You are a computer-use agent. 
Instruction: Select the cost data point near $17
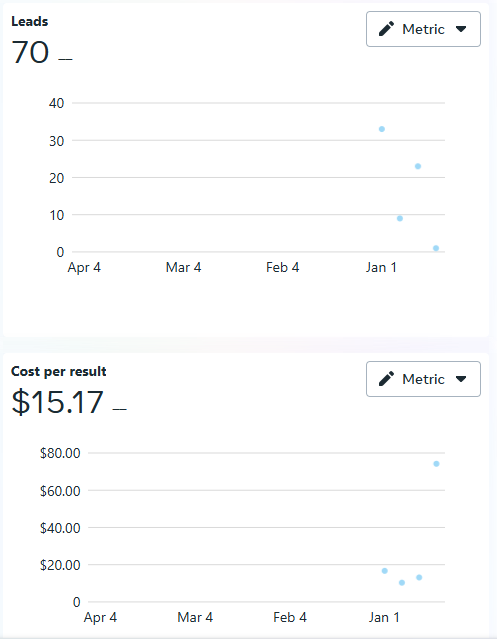[x=385, y=571]
